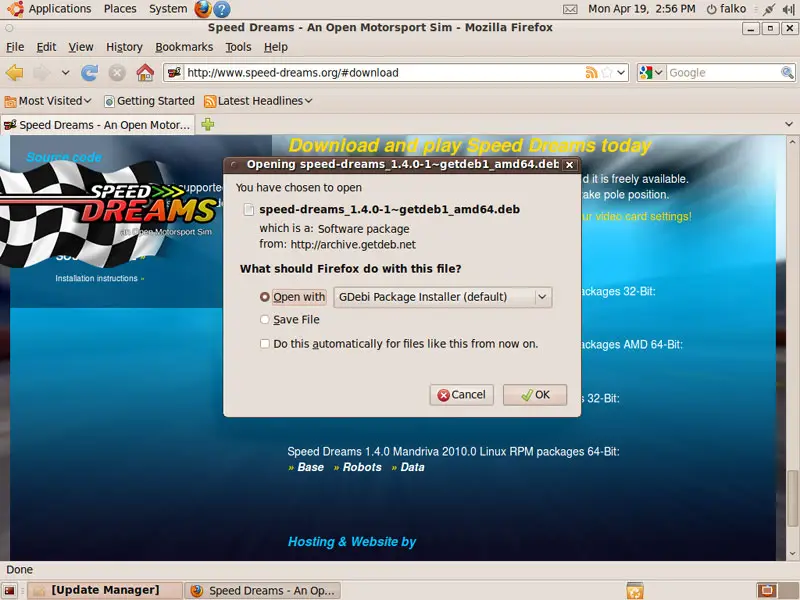
Task: Click the Speed Dreams taskbar window button
Action: tap(262, 590)
